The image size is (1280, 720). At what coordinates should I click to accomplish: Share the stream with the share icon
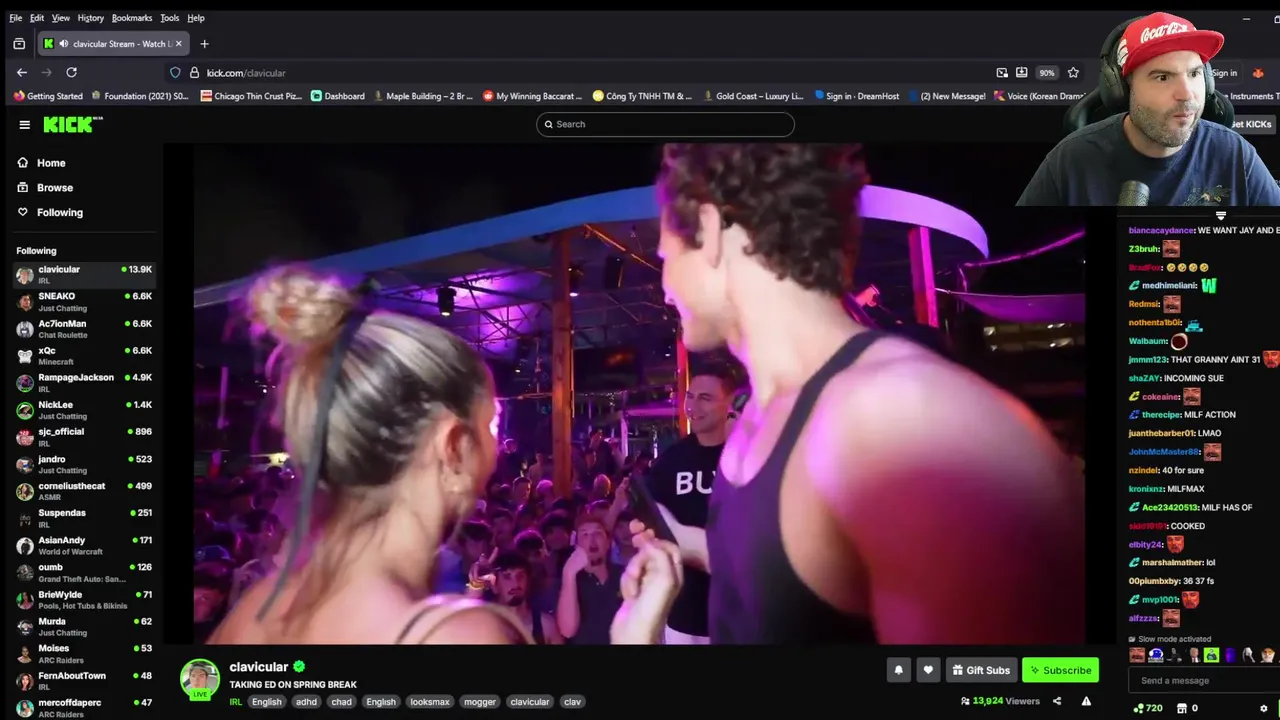(1057, 701)
